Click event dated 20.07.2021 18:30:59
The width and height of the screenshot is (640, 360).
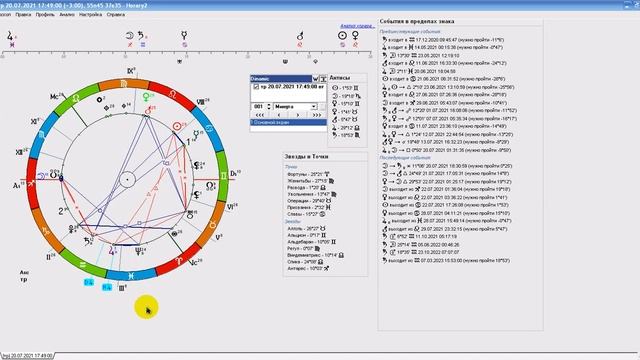[447, 166]
